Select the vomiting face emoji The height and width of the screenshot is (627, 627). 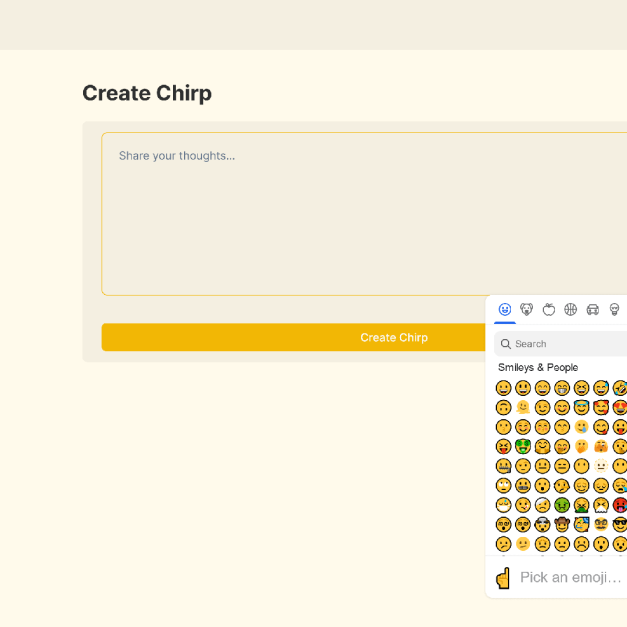[x=581, y=505]
